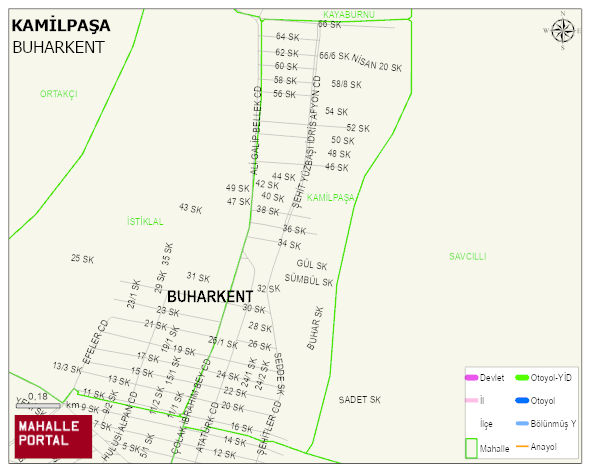Click the Anayol orange legend line
Image resolution: width=591 pixels, height=472 pixels.
[522, 446]
